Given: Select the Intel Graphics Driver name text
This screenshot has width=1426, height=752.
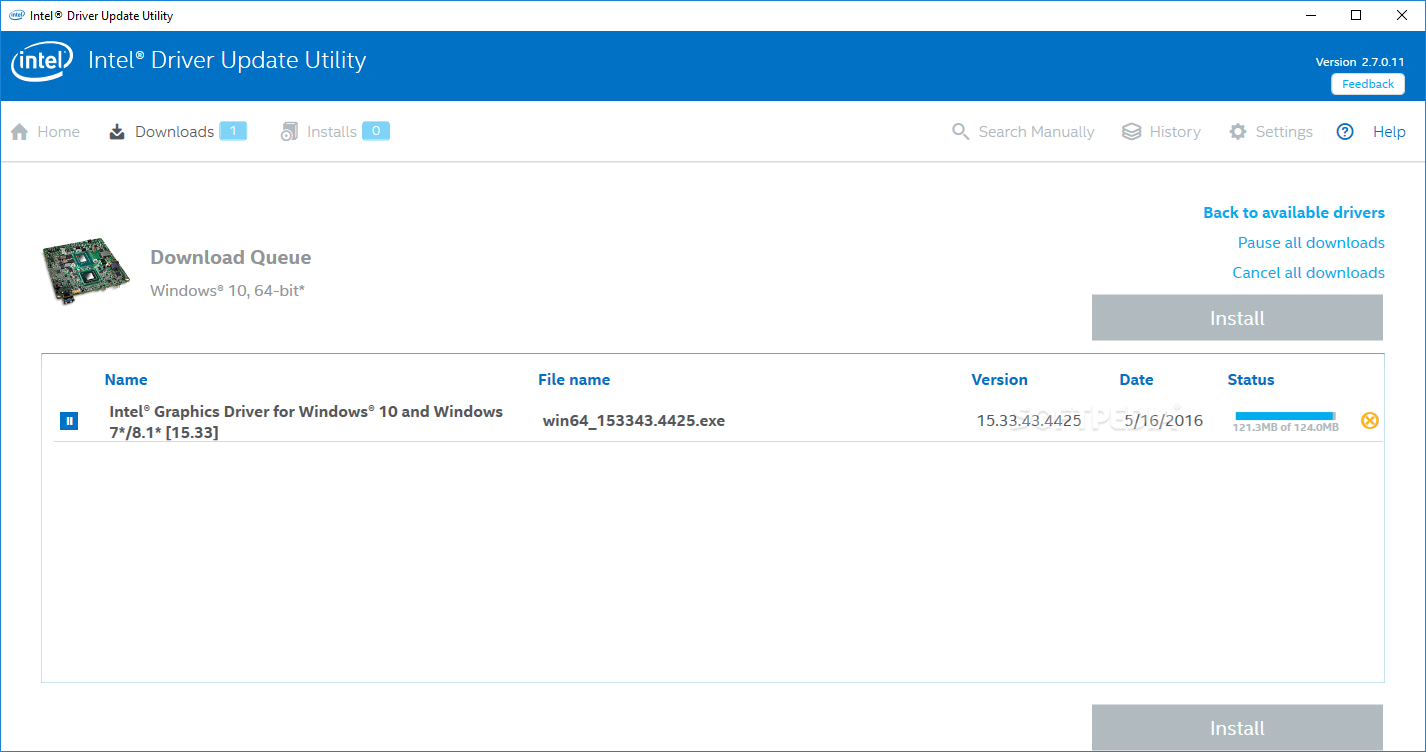Looking at the screenshot, I should point(306,422).
